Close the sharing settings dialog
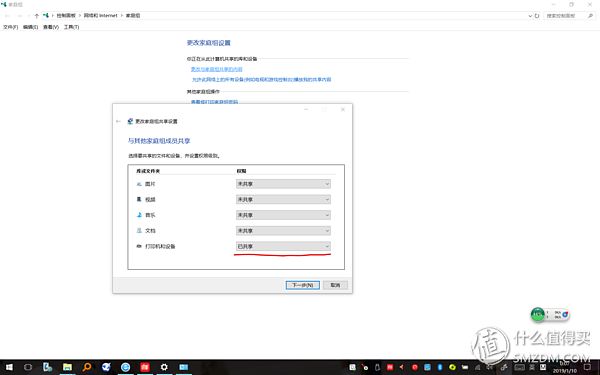This screenshot has width=600, height=375. click(343, 109)
